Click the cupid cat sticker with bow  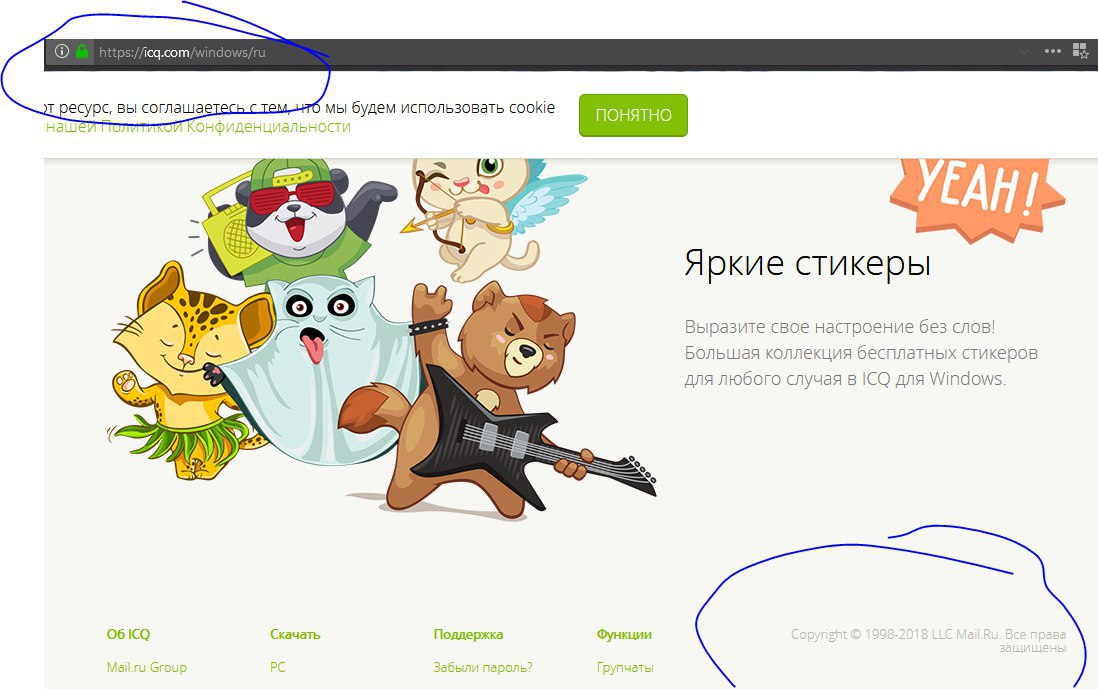[x=490, y=216]
